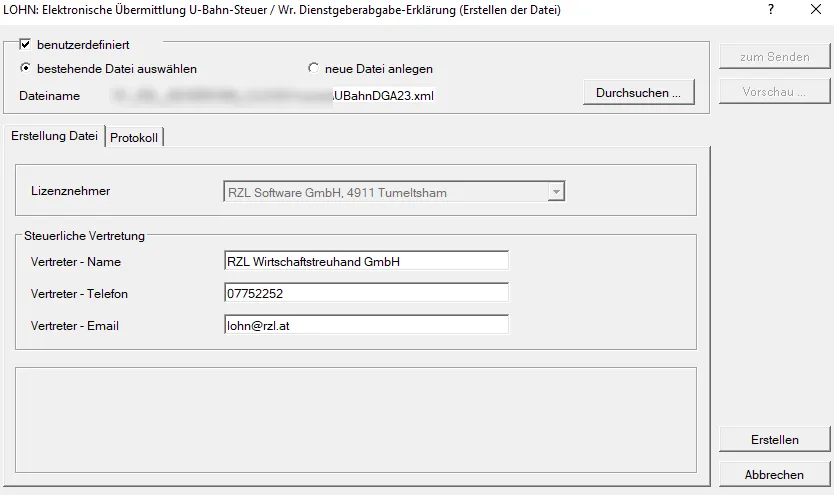Click into the Dateiname field
The height and width of the screenshot is (495, 834).
click(274, 96)
